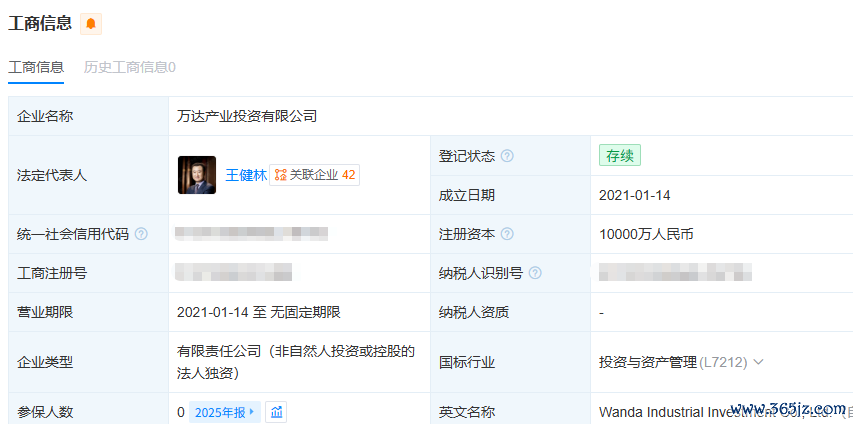
Task: Click the 成立日期 label cell
Action: point(510,195)
